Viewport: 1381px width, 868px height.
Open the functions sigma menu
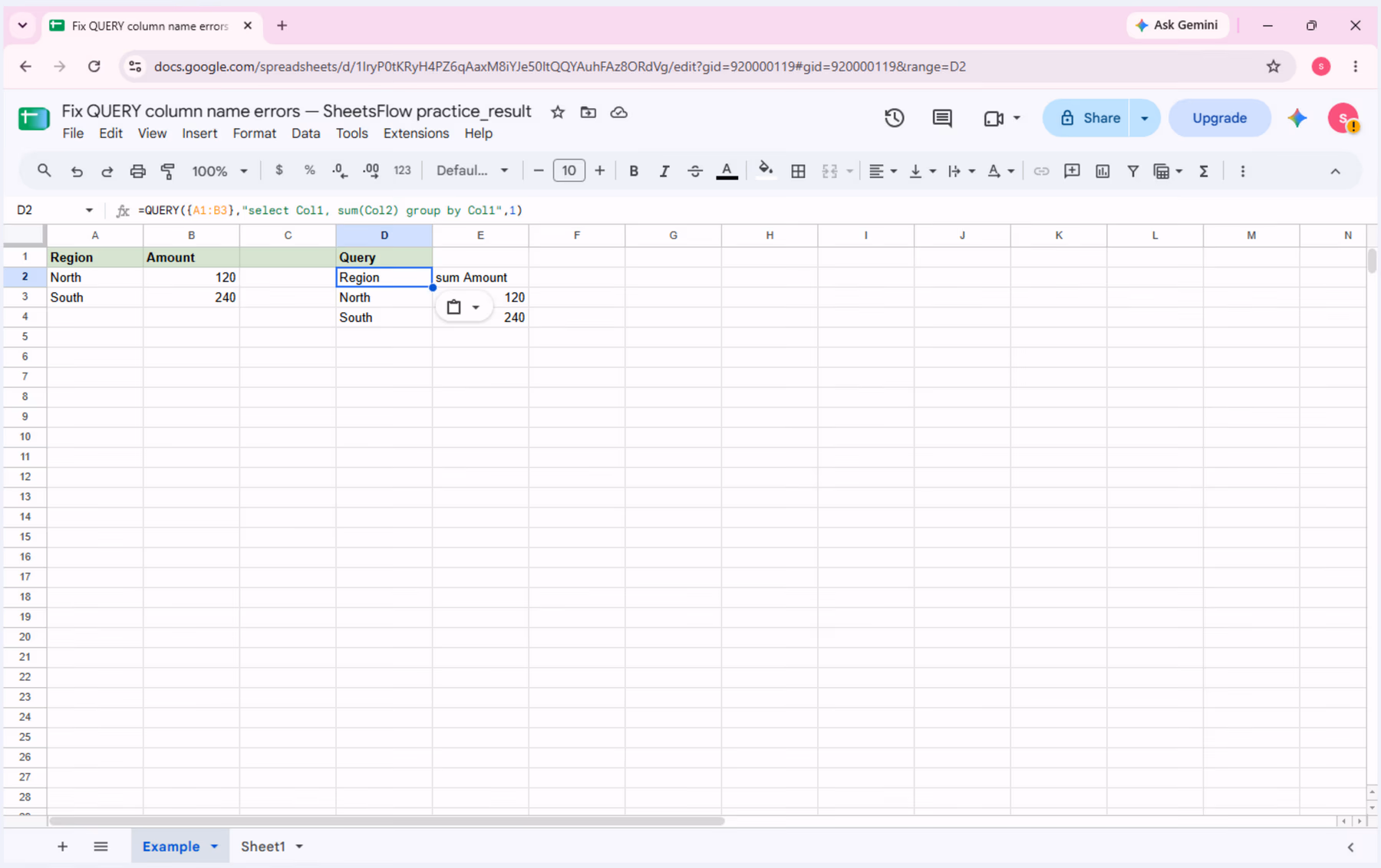(1204, 171)
